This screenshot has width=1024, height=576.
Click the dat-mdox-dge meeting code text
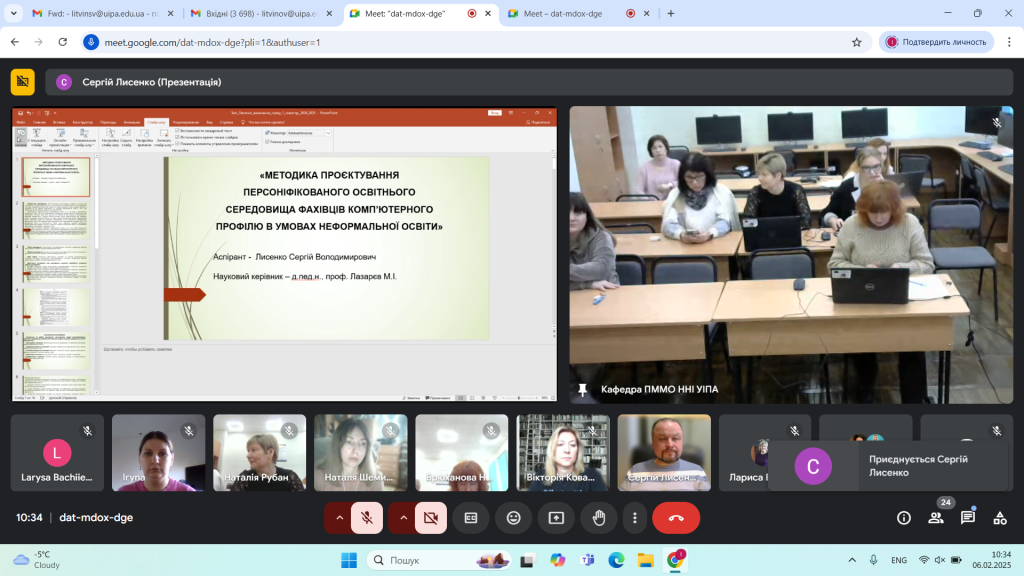[x=96, y=518]
